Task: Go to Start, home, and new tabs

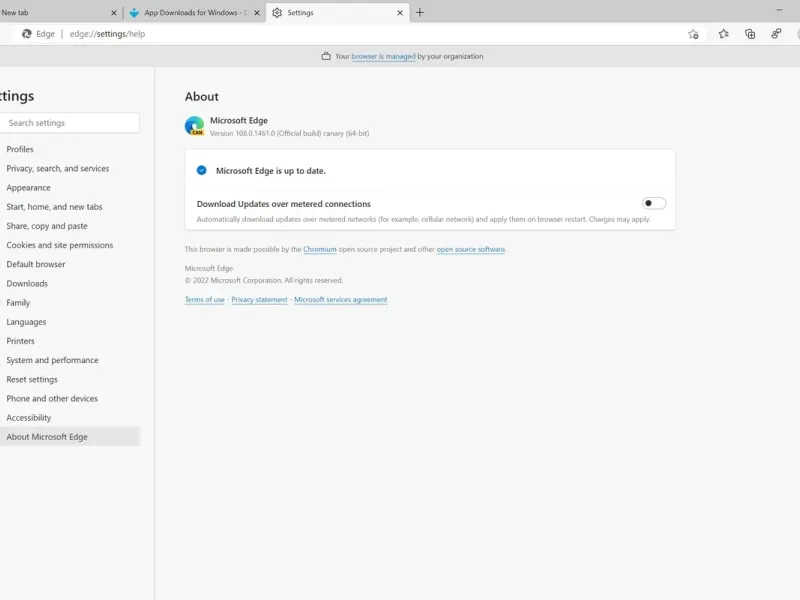Action: point(54,207)
